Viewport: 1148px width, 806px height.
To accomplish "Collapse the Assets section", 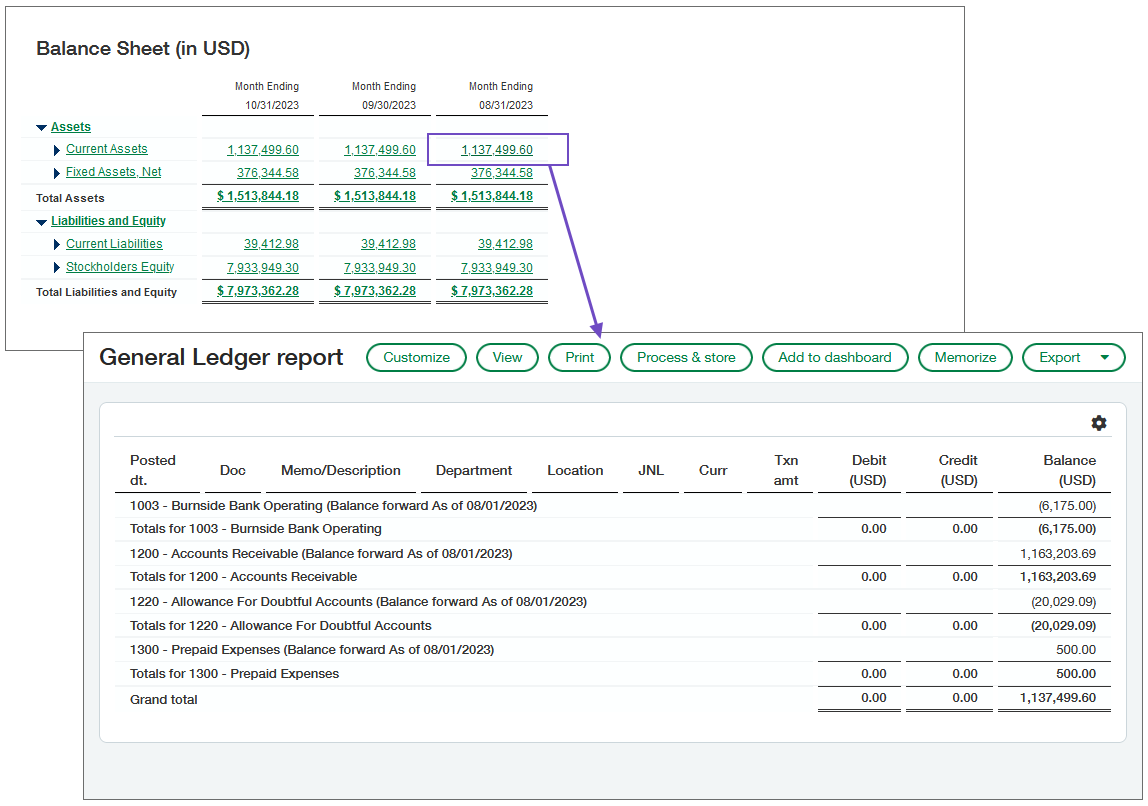I will (39, 126).
